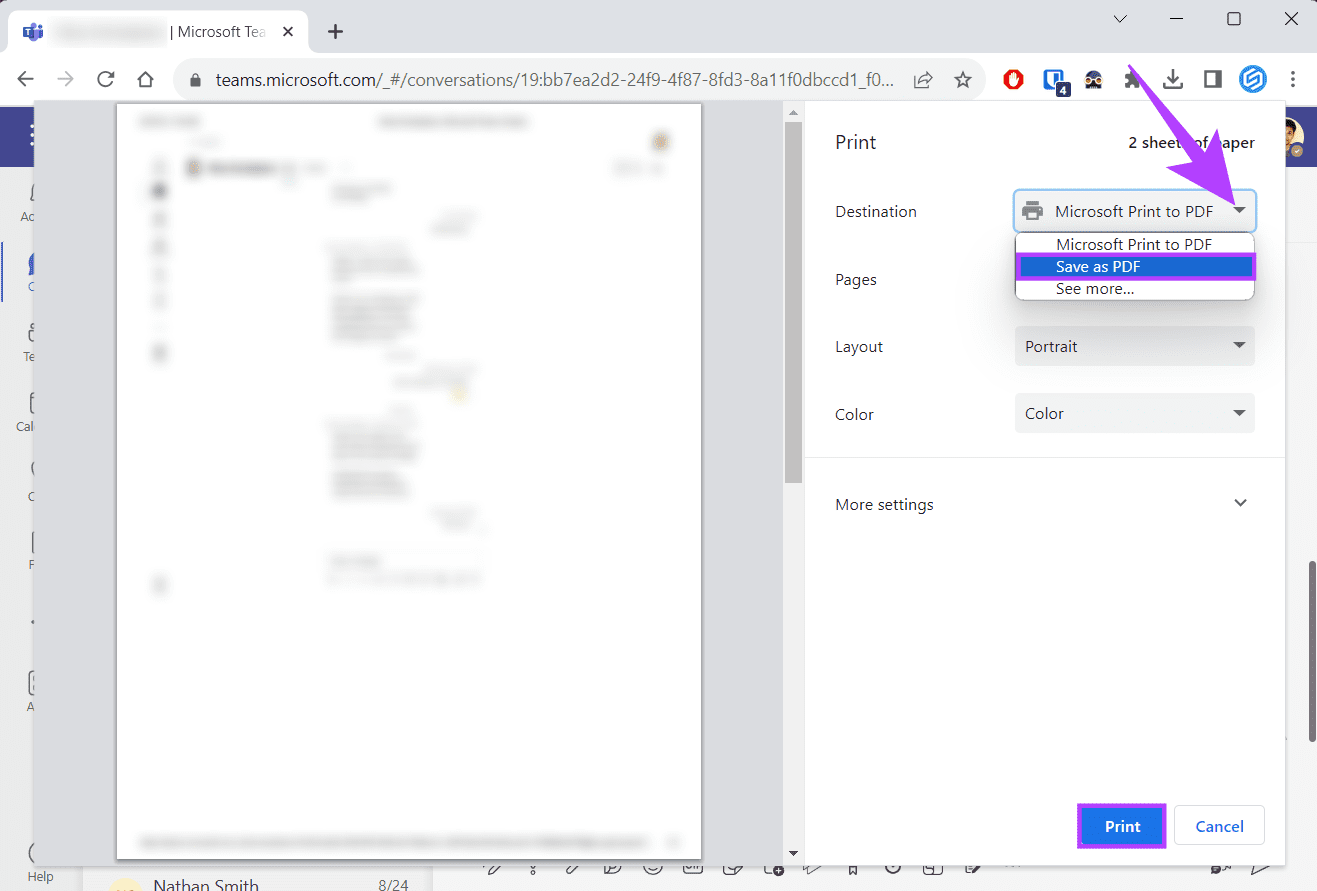Open the Destination dropdown
The image size is (1317, 891).
coord(1134,211)
